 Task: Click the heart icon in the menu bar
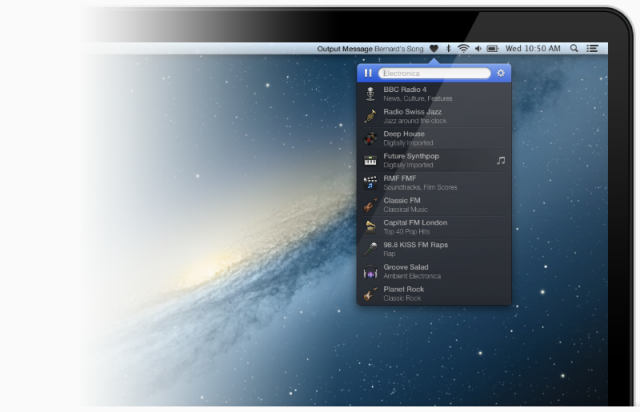coord(434,49)
